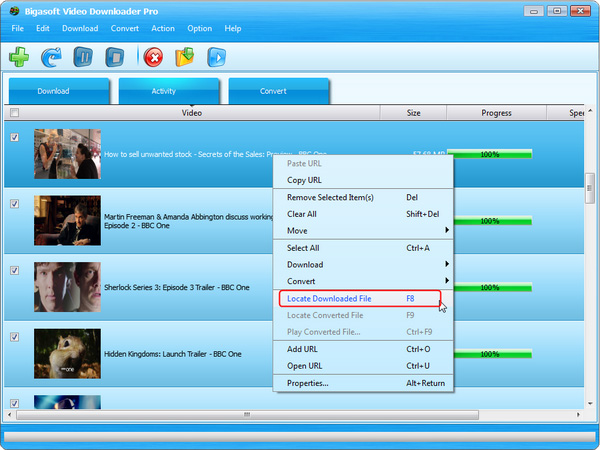
Task: Click the Bigasoft app icon in title bar
Action: [x=15, y=11]
